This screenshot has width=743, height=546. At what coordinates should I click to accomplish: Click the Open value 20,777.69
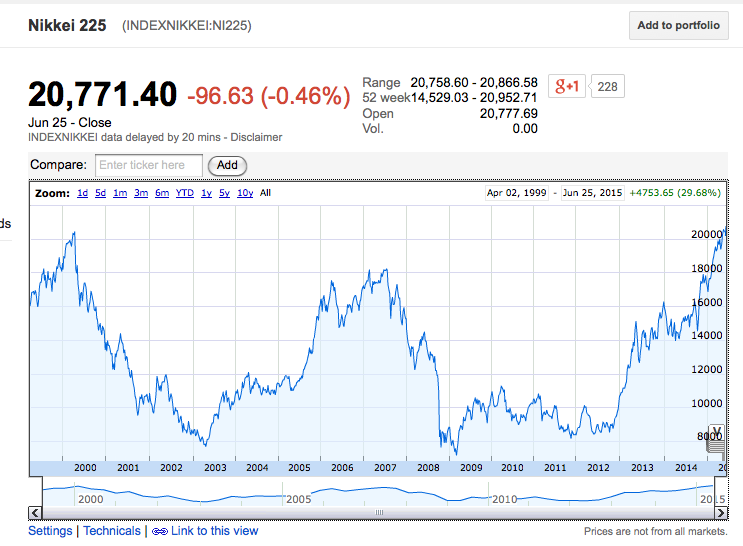coord(508,114)
